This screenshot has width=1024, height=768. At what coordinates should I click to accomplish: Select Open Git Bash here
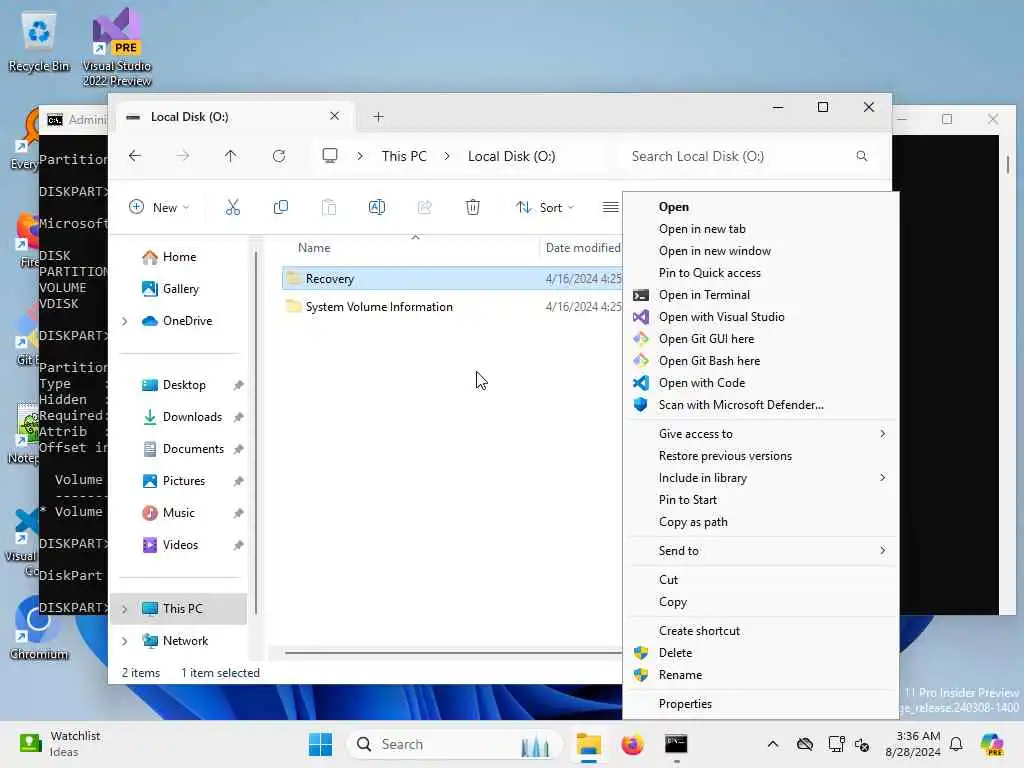click(x=761, y=361)
